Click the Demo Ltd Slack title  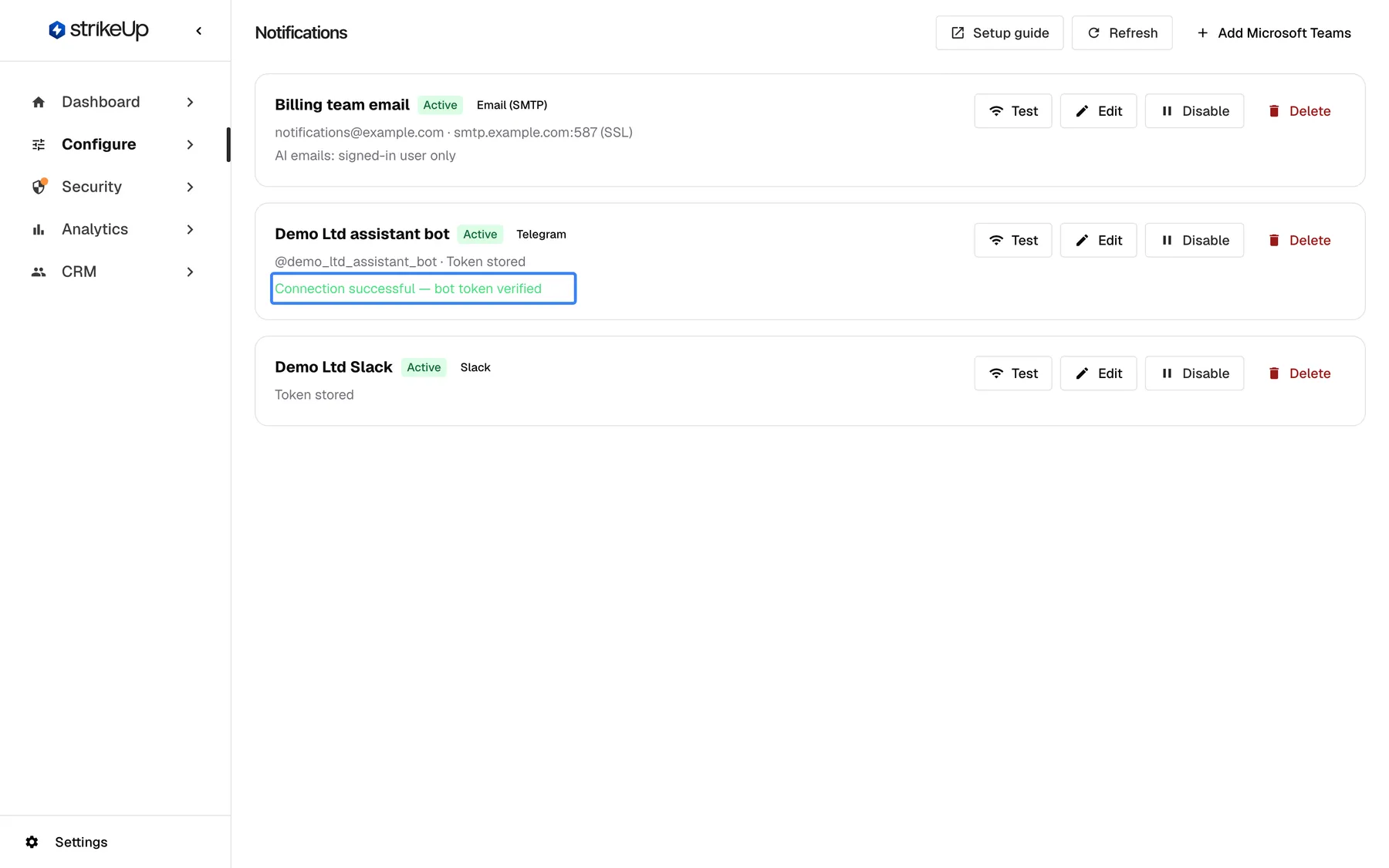333,367
